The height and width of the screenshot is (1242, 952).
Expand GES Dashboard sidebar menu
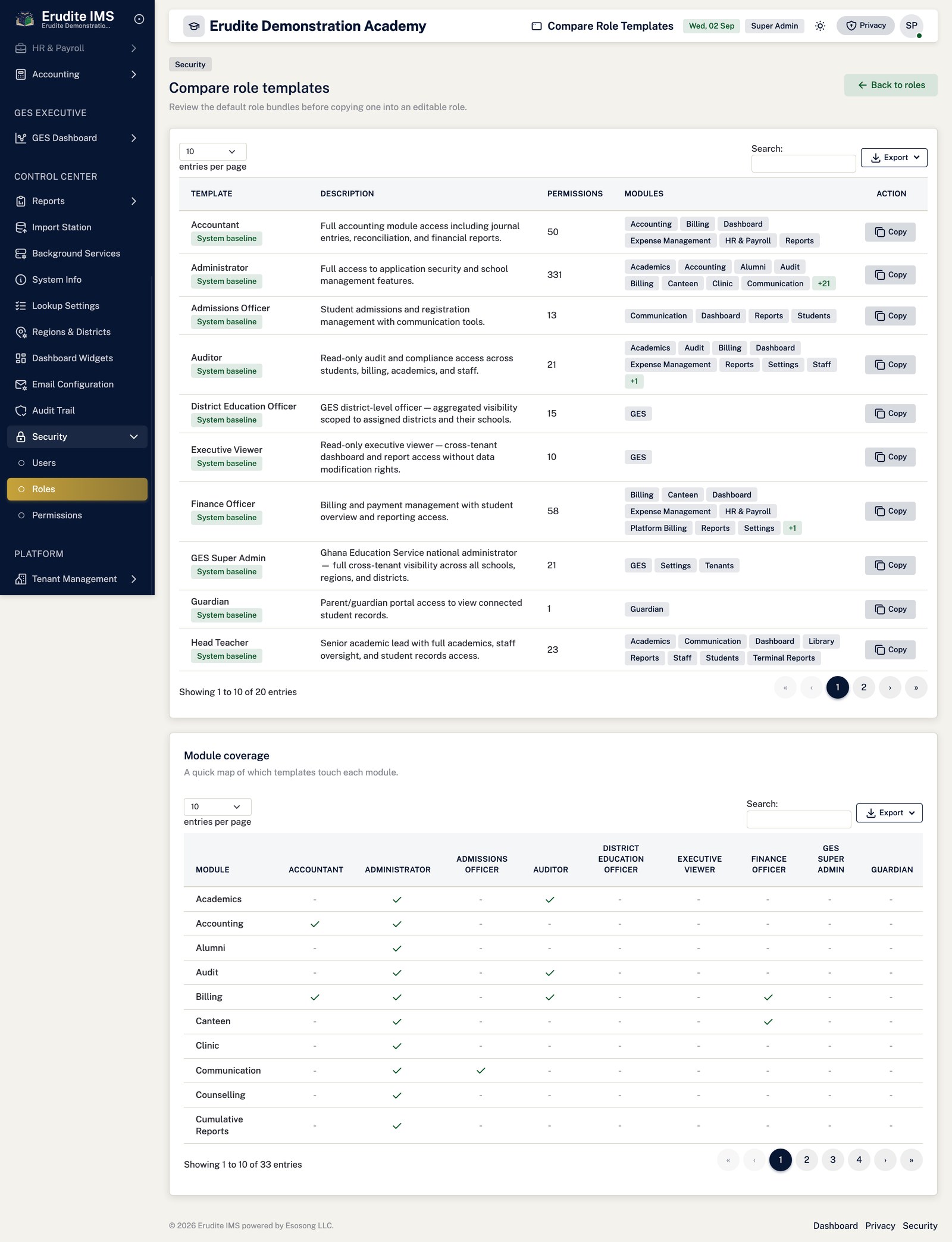pyautogui.click(x=77, y=138)
